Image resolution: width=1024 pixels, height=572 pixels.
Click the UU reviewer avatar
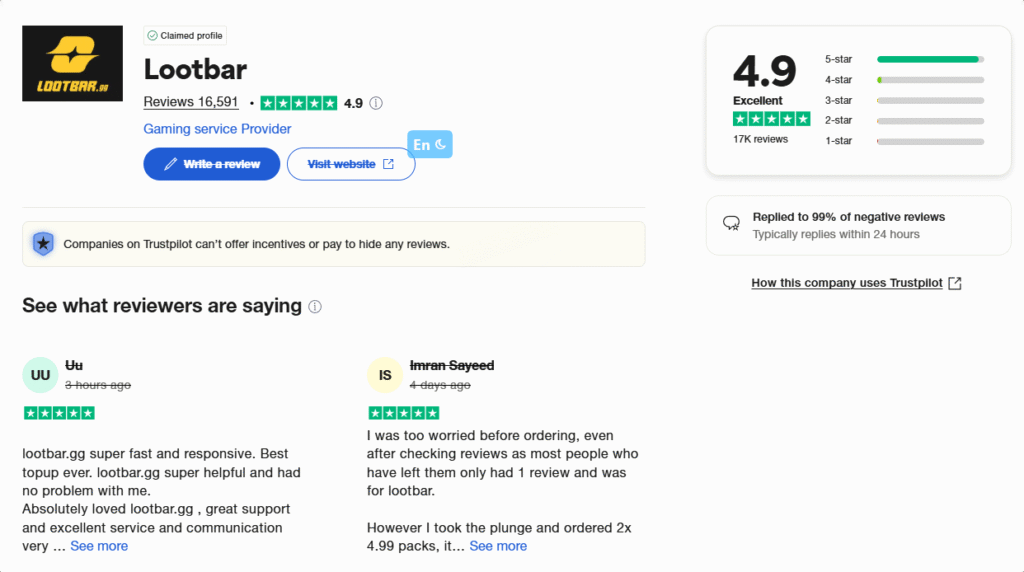pos(40,375)
